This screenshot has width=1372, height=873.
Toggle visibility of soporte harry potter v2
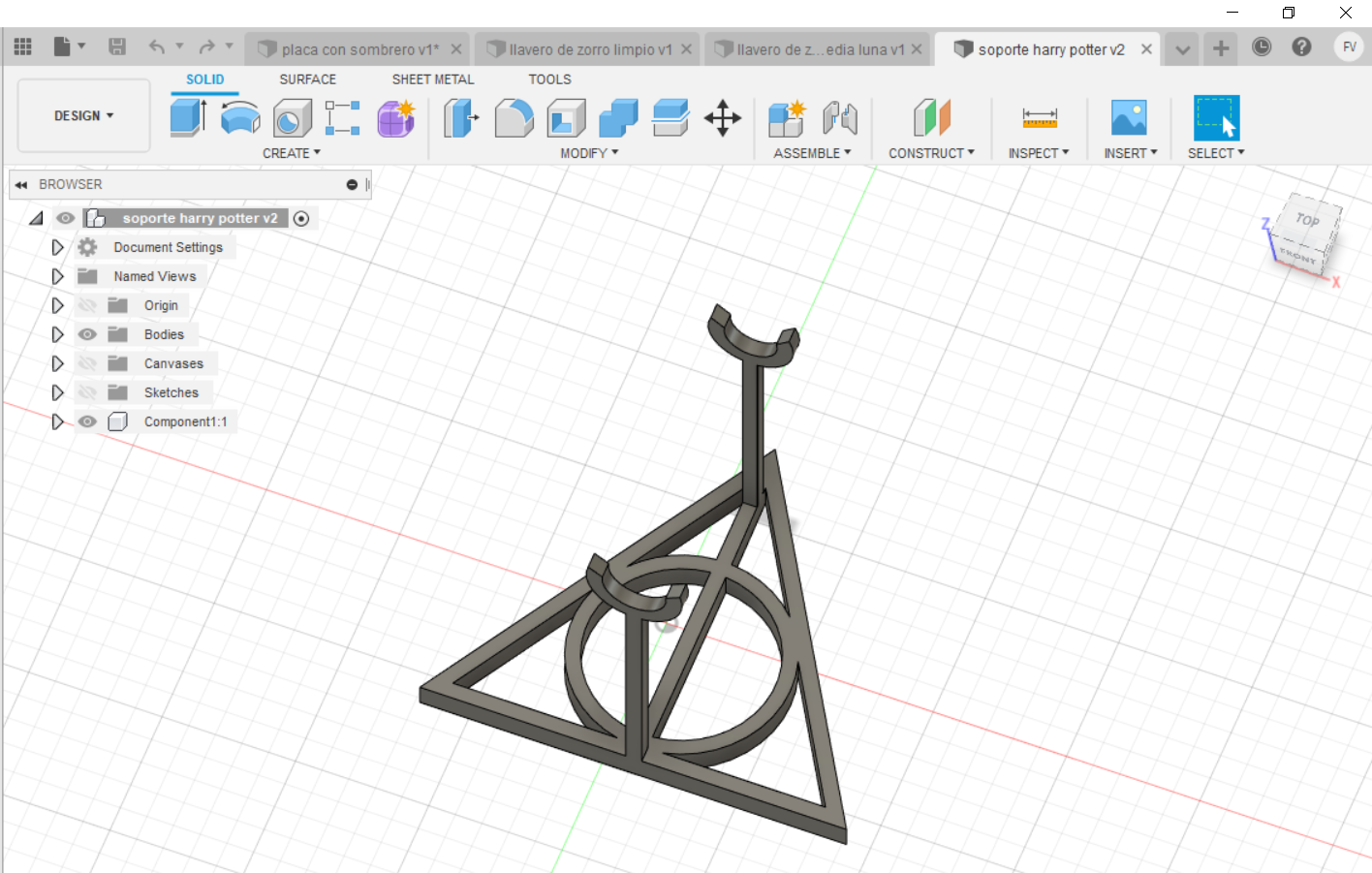pyautogui.click(x=65, y=218)
